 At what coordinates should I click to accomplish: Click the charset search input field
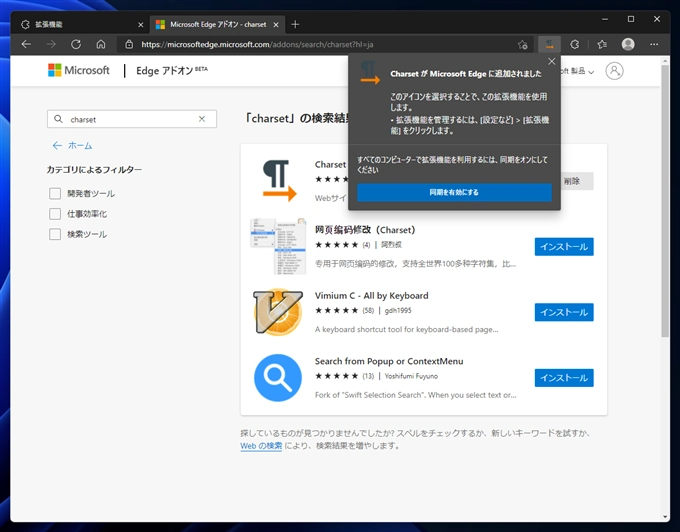click(x=130, y=119)
